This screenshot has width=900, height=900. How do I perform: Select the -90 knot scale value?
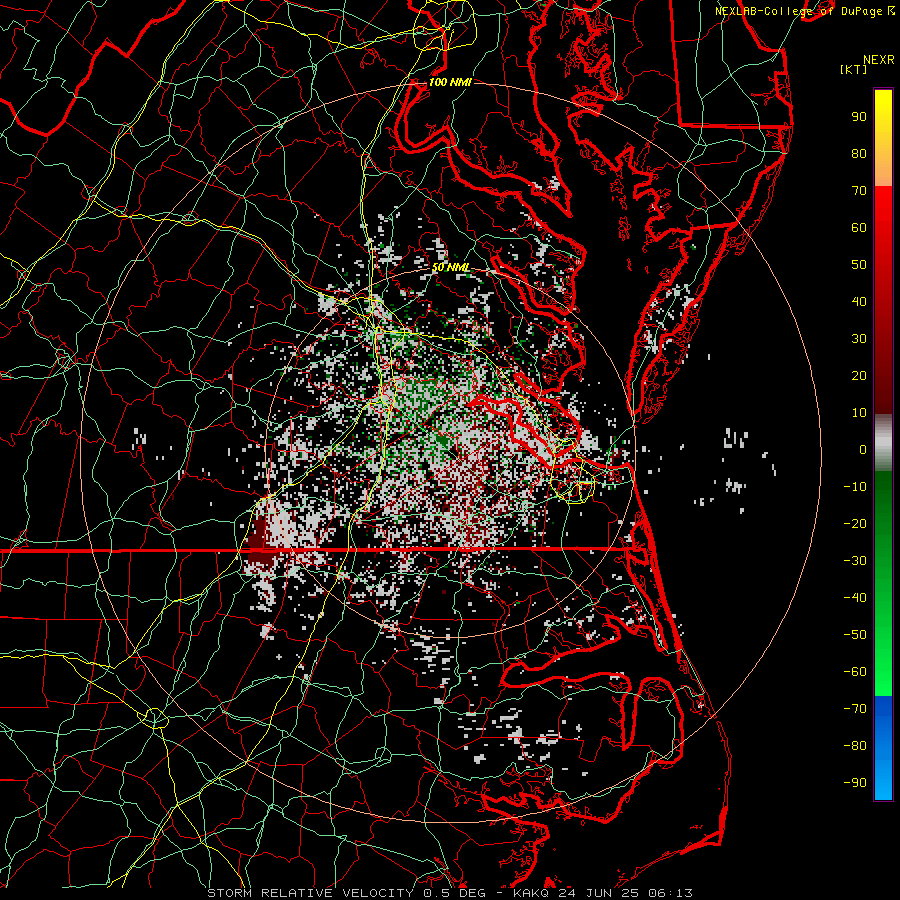point(855,783)
